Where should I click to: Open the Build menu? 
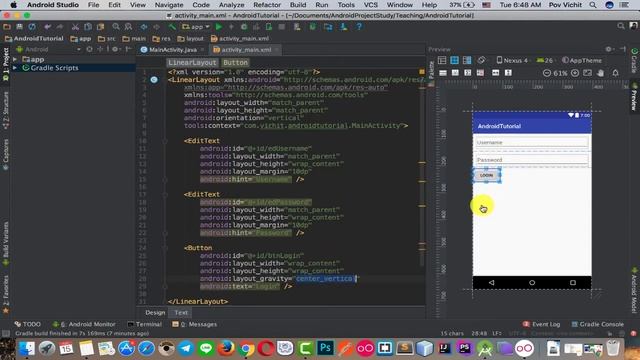pos(298,5)
